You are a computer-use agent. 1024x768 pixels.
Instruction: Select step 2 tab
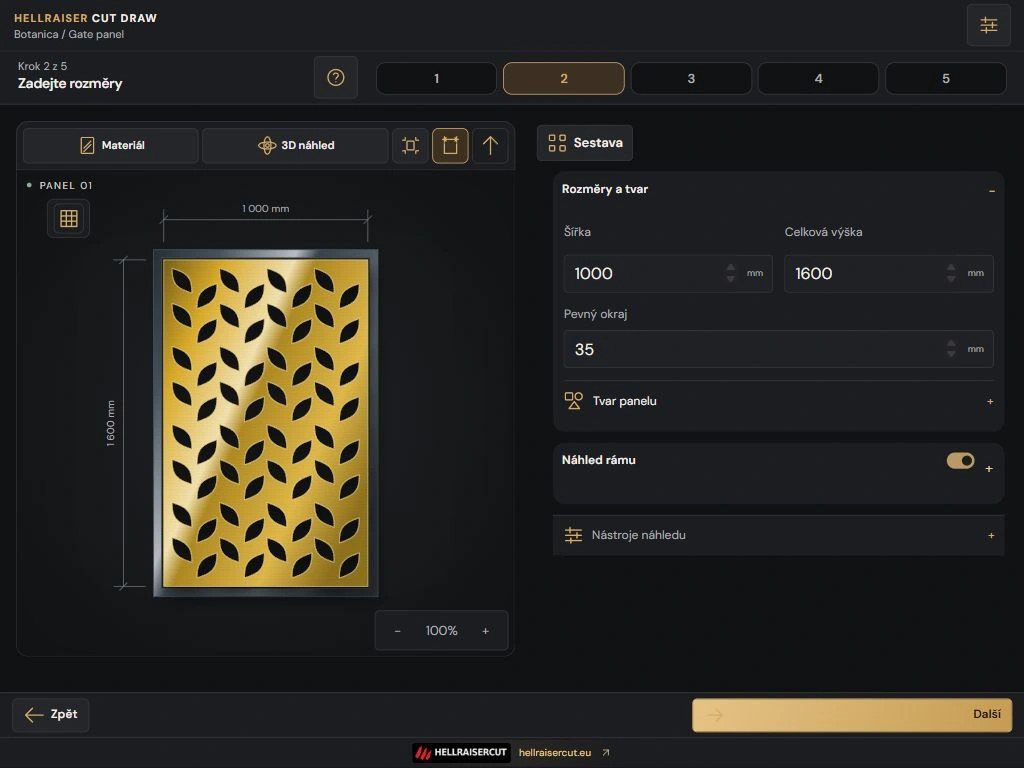(564, 78)
